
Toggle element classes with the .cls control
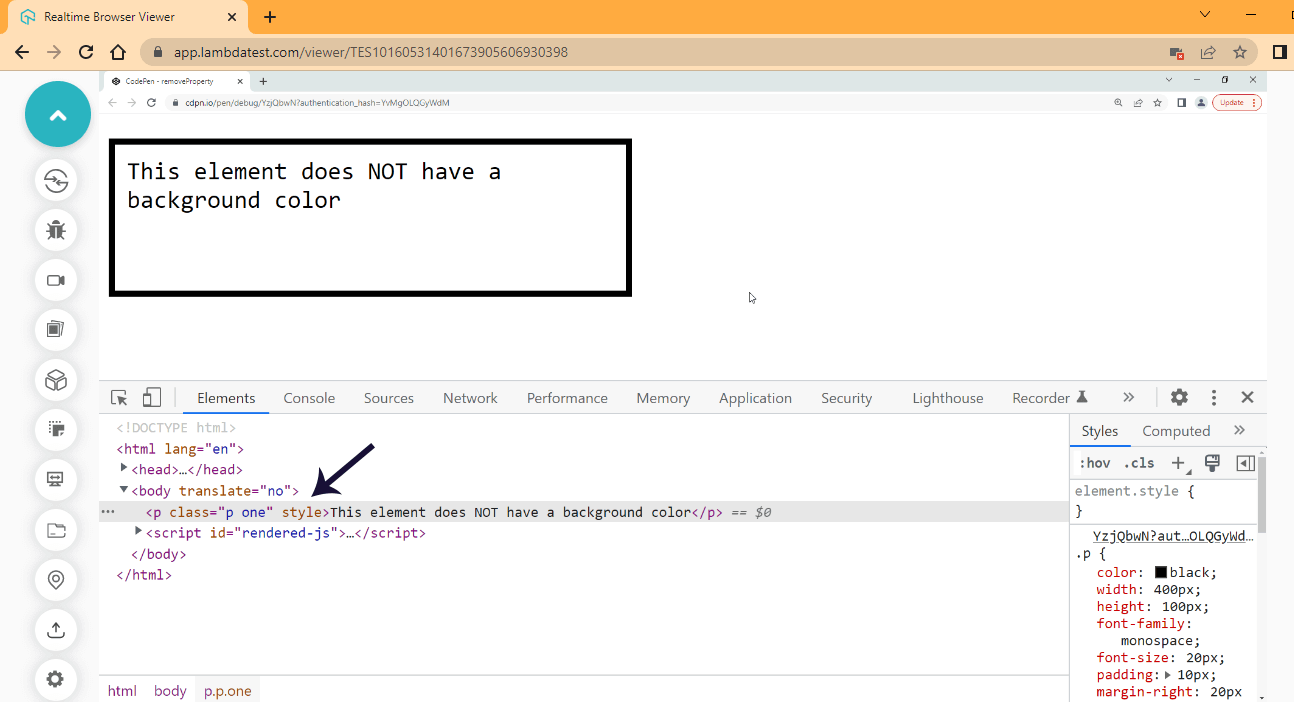tap(1138, 462)
